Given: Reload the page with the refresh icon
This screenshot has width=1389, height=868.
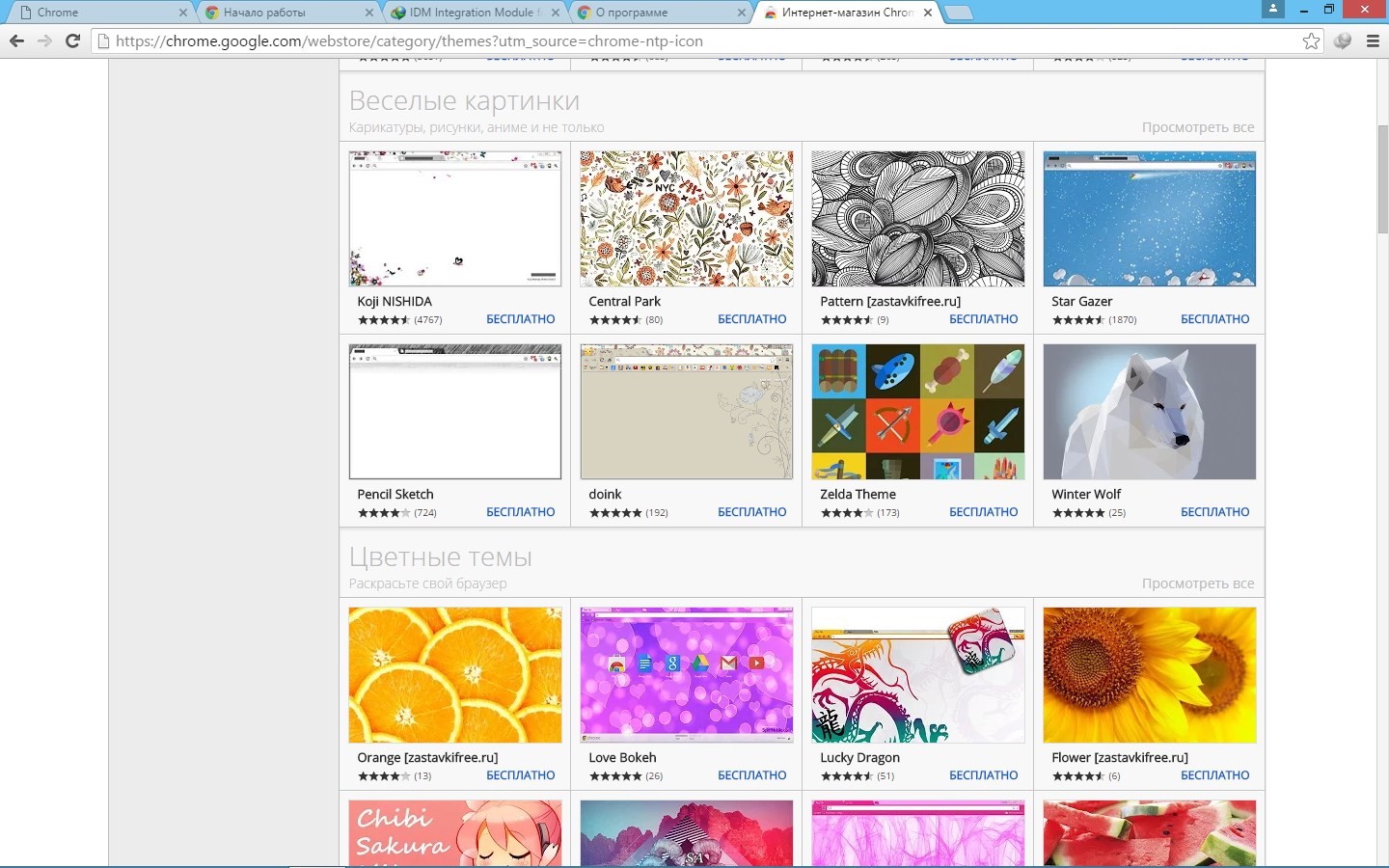Looking at the screenshot, I should pyautogui.click(x=72, y=41).
